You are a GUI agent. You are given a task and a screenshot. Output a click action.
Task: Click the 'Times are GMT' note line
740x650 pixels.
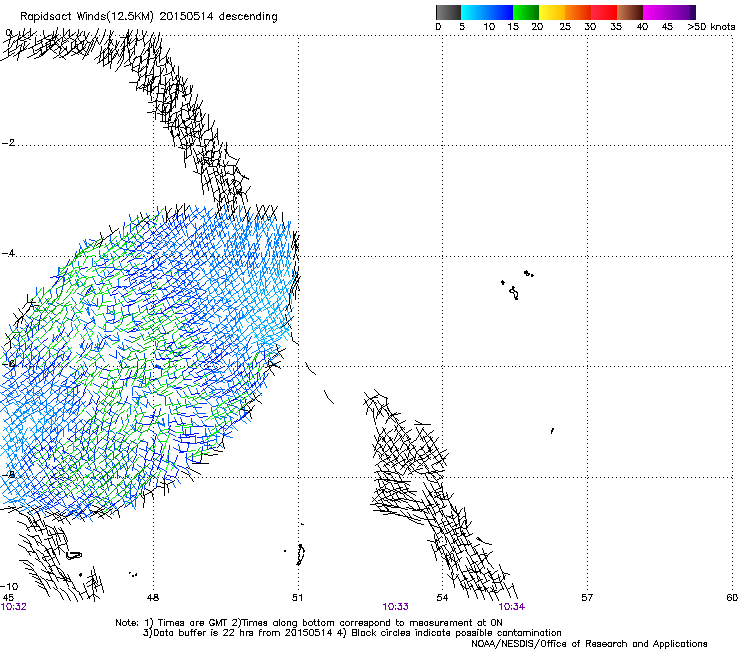pos(309,623)
